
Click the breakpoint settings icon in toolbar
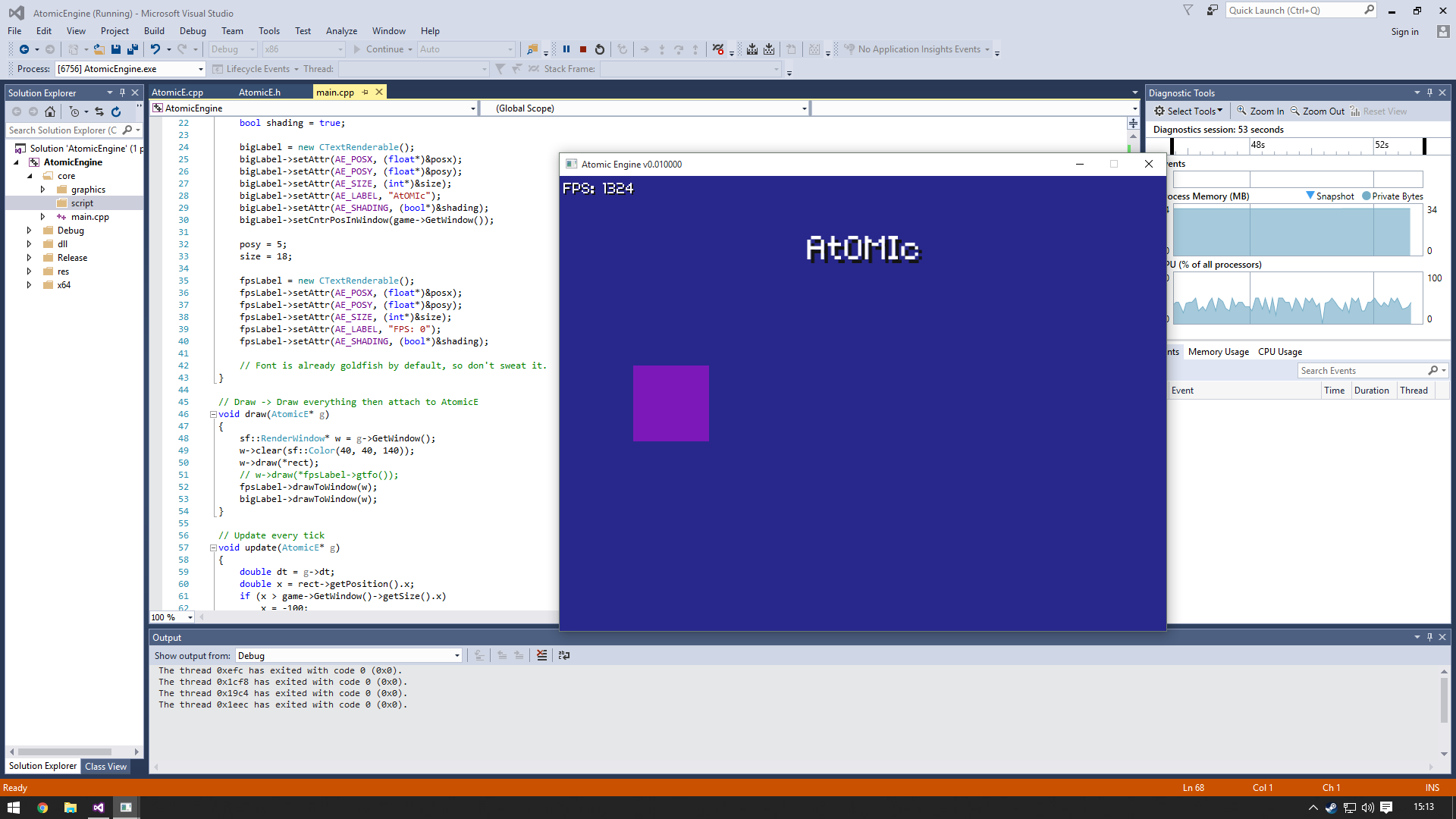[718, 49]
